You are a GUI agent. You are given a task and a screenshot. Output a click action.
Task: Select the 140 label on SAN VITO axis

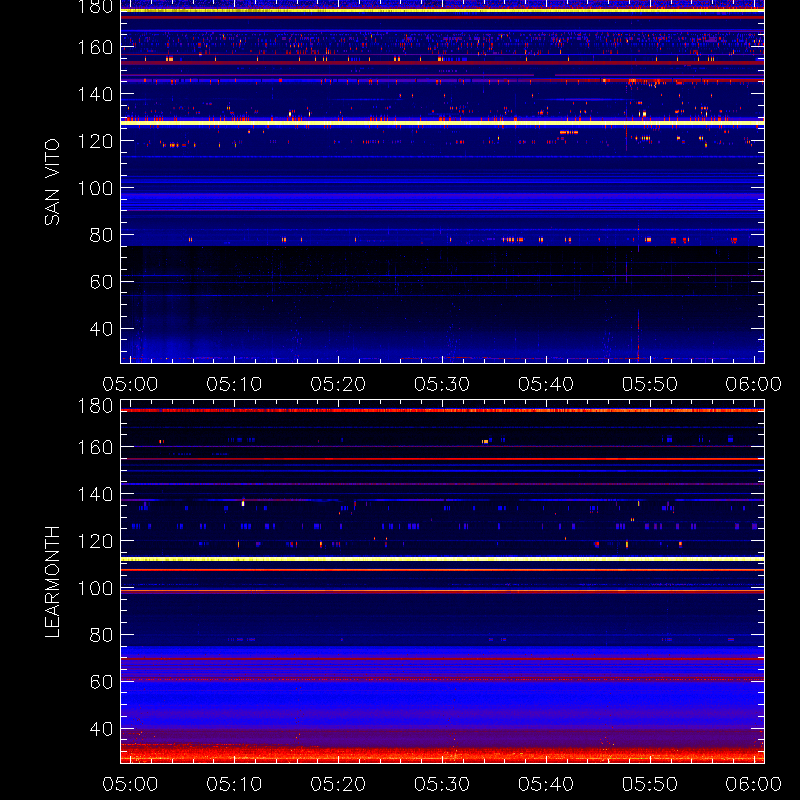pyautogui.click(x=95, y=94)
